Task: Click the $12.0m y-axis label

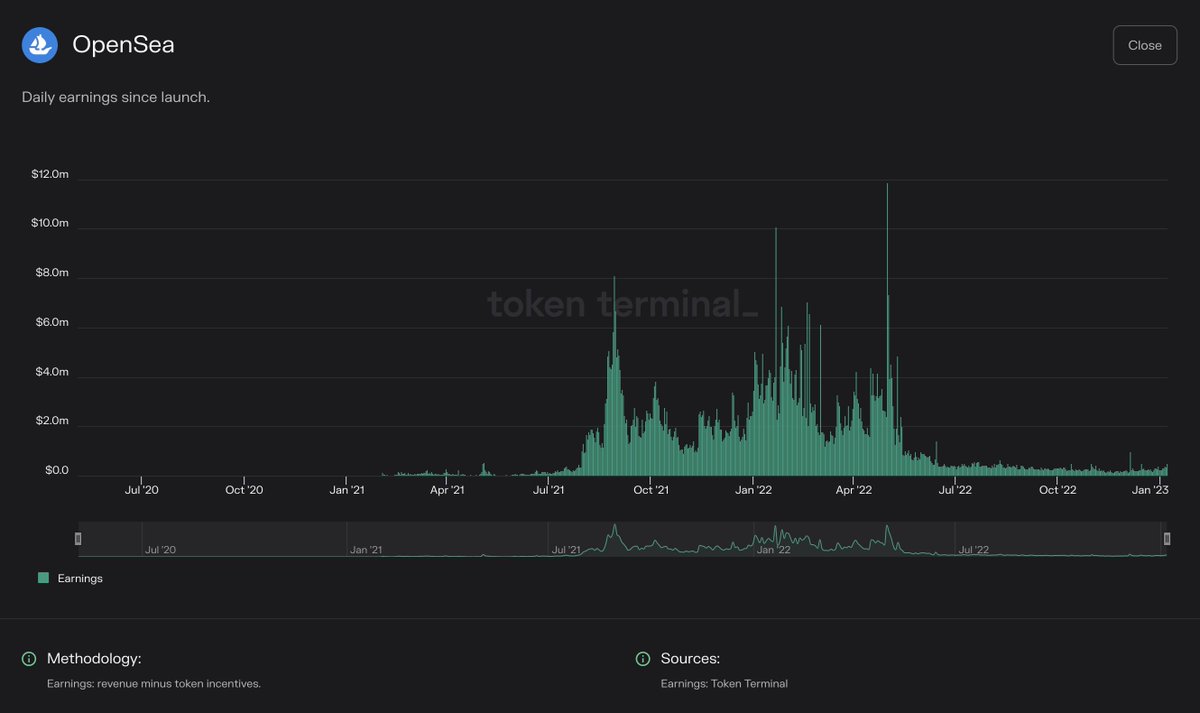Action: 50,175
